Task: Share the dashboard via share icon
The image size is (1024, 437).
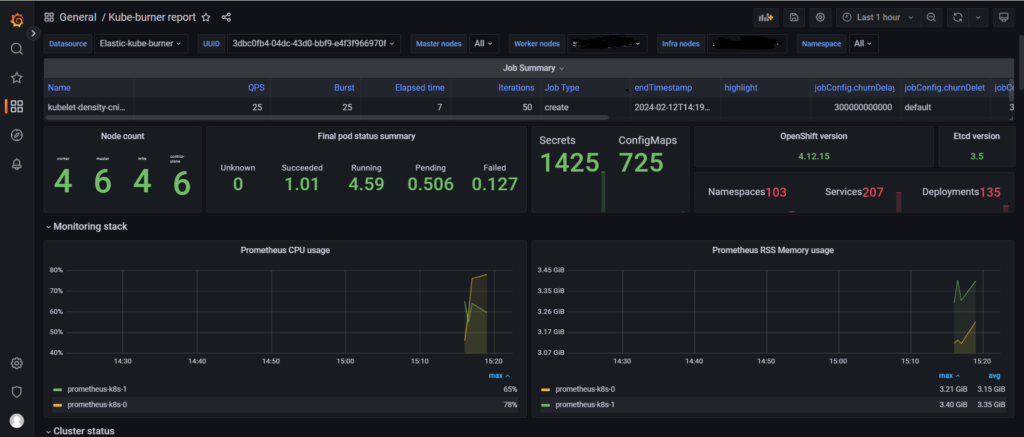Action: [226, 18]
